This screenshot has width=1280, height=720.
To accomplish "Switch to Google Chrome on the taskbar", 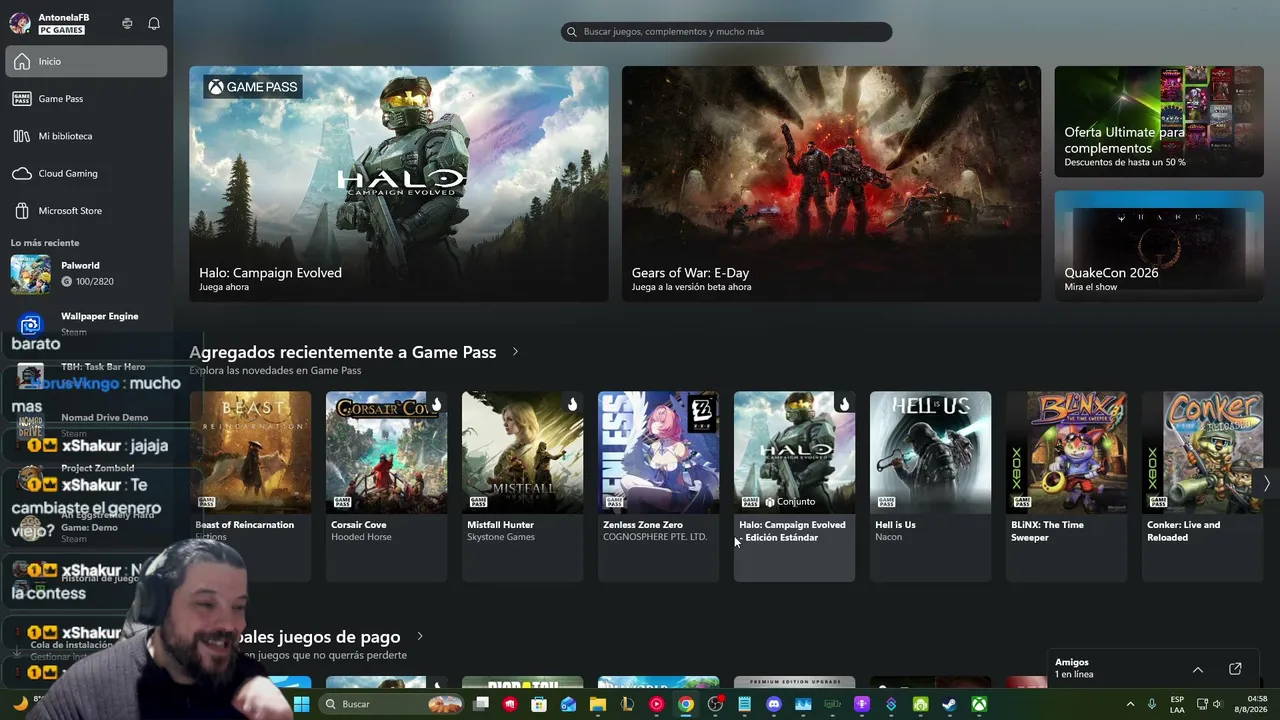I will coord(686,704).
